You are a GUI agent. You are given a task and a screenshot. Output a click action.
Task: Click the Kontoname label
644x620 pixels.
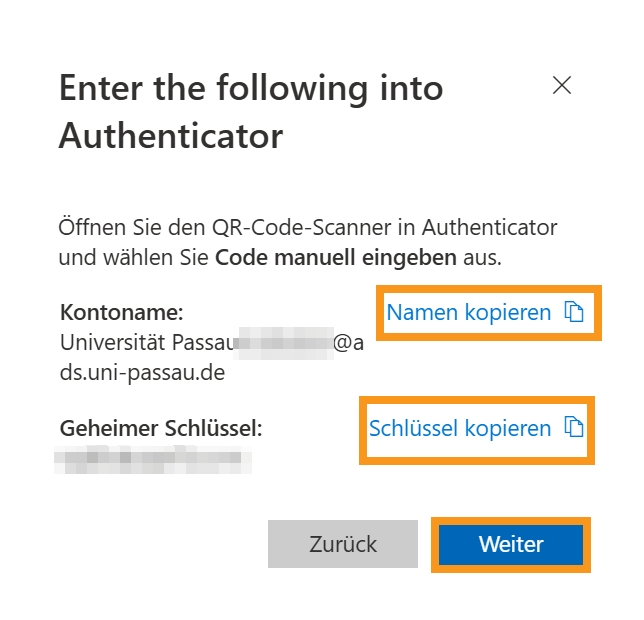[122, 312]
